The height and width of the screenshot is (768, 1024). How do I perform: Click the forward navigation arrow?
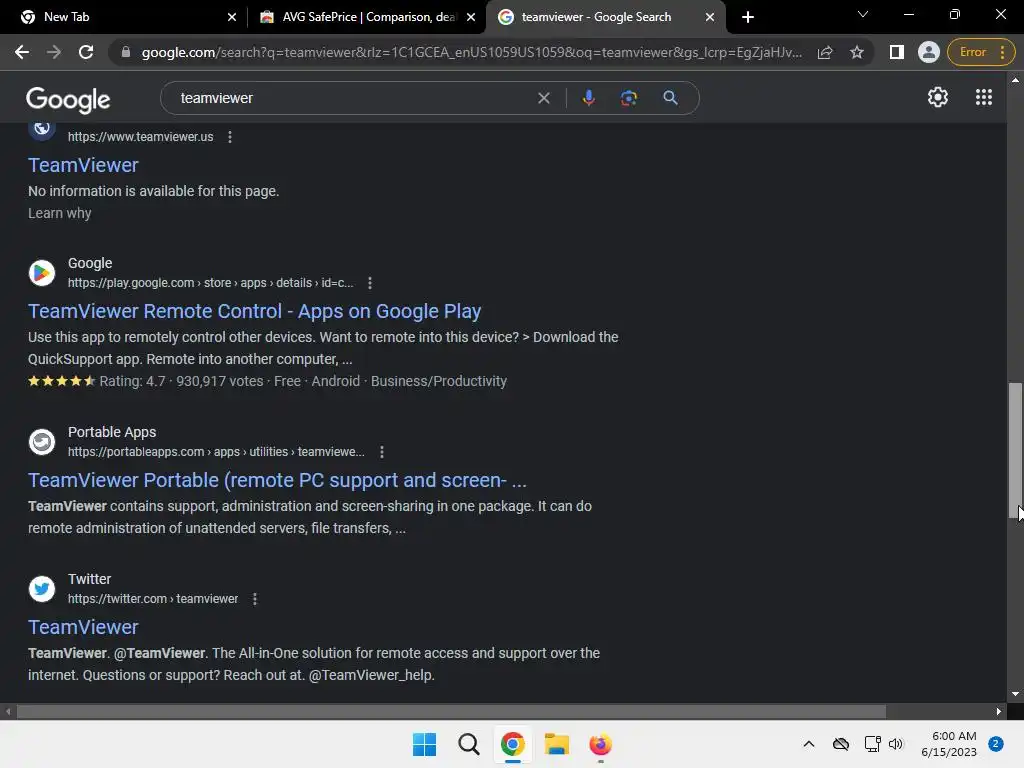click(x=54, y=52)
